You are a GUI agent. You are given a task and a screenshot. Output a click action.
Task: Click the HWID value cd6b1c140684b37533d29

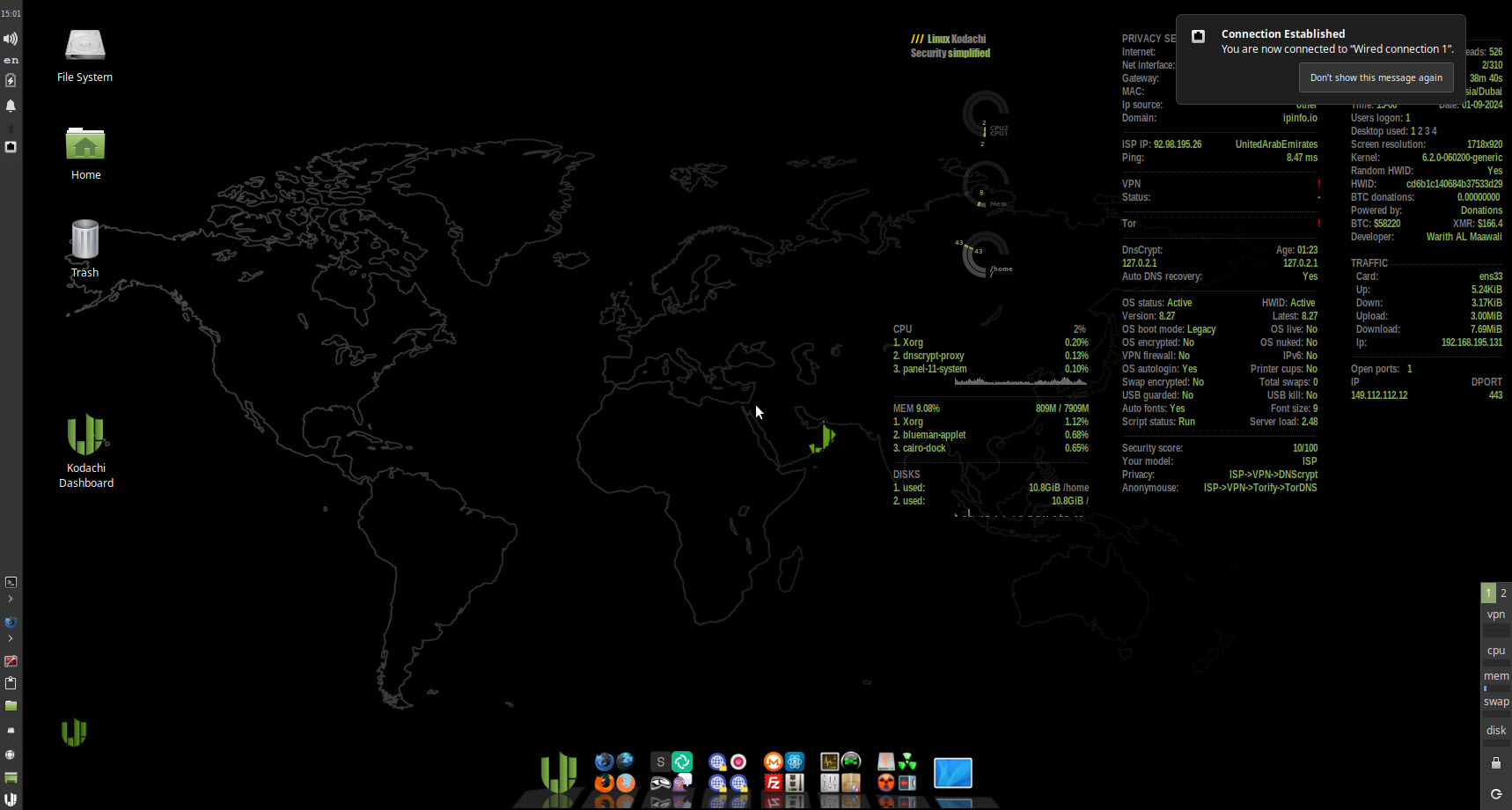(x=1454, y=184)
